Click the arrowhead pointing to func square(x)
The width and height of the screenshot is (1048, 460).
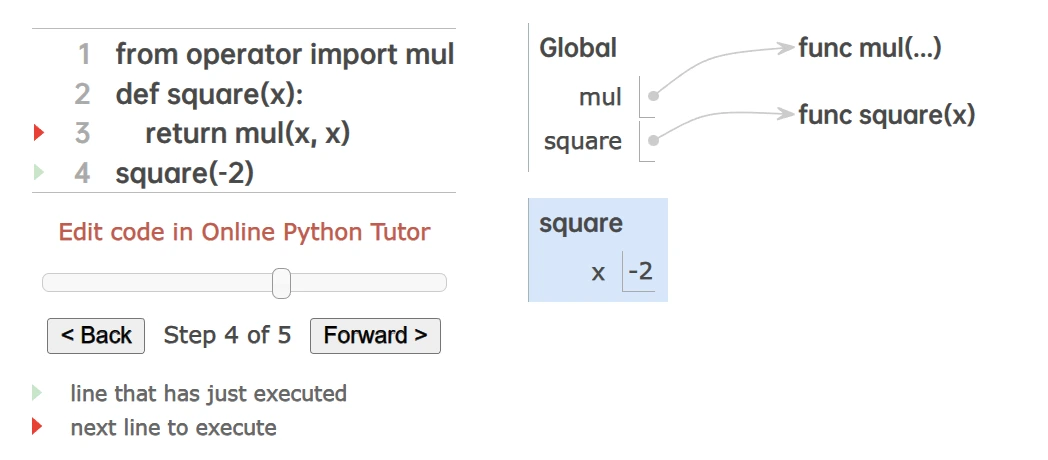(786, 113)
